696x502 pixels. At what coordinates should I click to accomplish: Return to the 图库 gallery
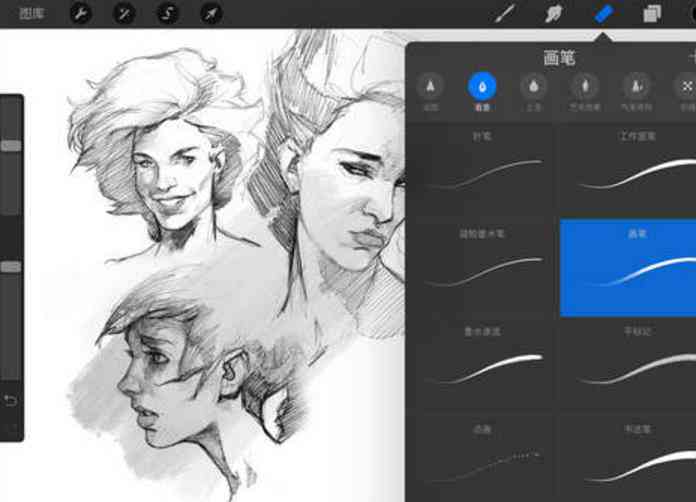tap(32, 13)
